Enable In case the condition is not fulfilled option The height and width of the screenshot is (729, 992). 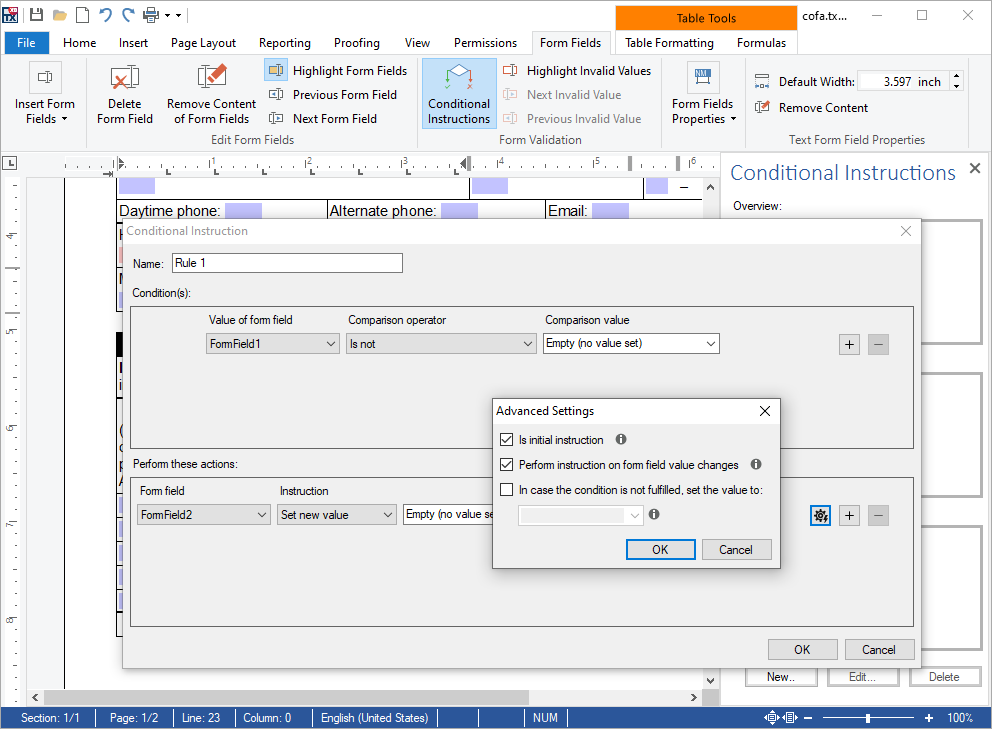[507, 489]
